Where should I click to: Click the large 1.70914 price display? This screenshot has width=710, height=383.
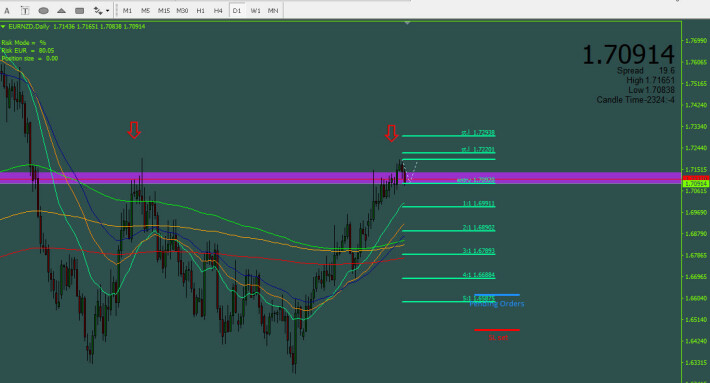[x=628, y=54]
